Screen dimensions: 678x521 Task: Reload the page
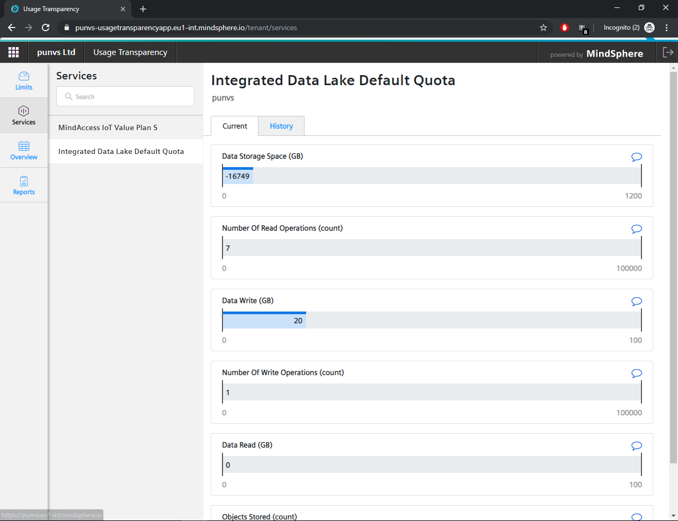coord(45,28)
